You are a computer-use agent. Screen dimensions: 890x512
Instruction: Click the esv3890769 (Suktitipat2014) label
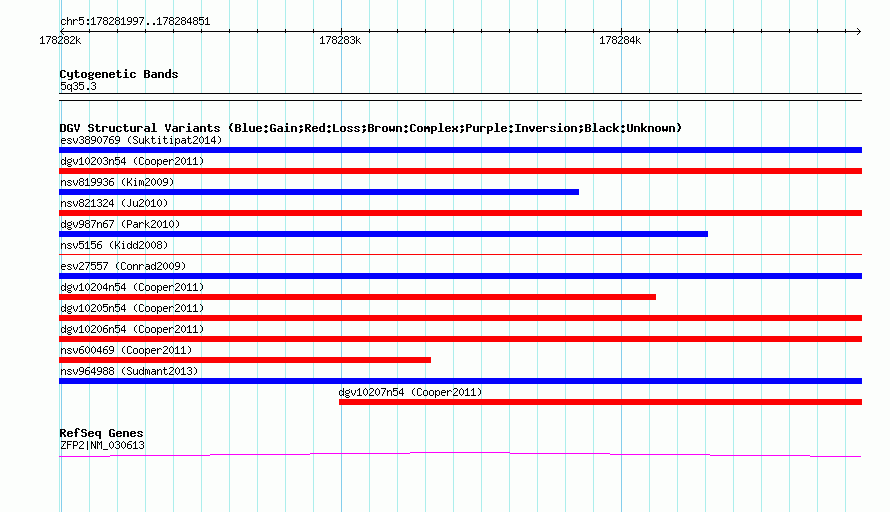tap(141, 140)
